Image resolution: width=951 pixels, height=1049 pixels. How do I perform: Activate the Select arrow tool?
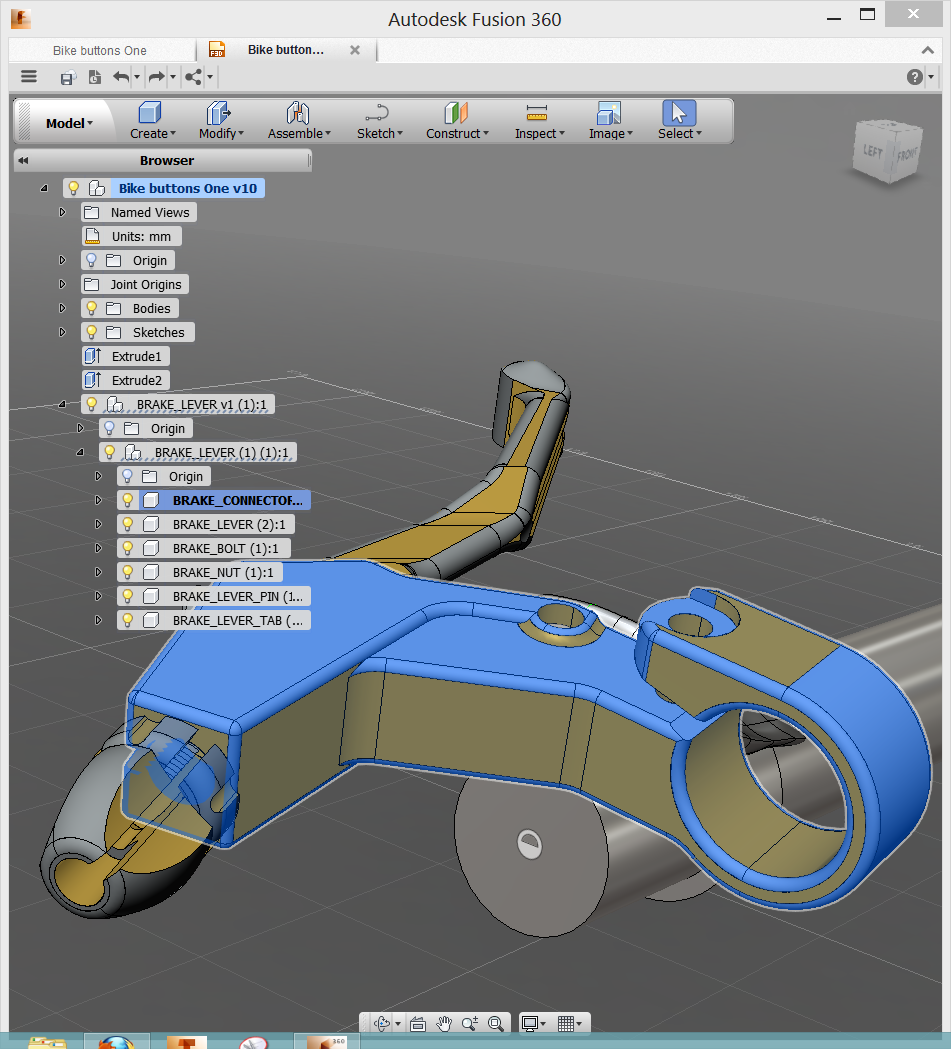tap(679, 112)
